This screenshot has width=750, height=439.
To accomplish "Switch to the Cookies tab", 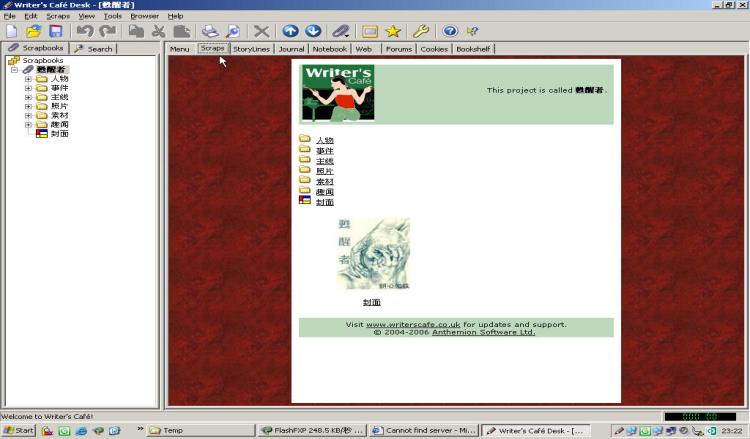I will [x=434, y=49].
